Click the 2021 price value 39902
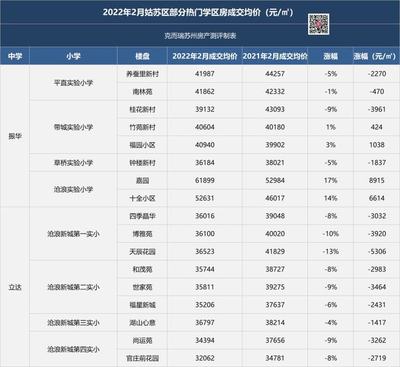The width and height of the screenshot is (400, 367). 275,145
